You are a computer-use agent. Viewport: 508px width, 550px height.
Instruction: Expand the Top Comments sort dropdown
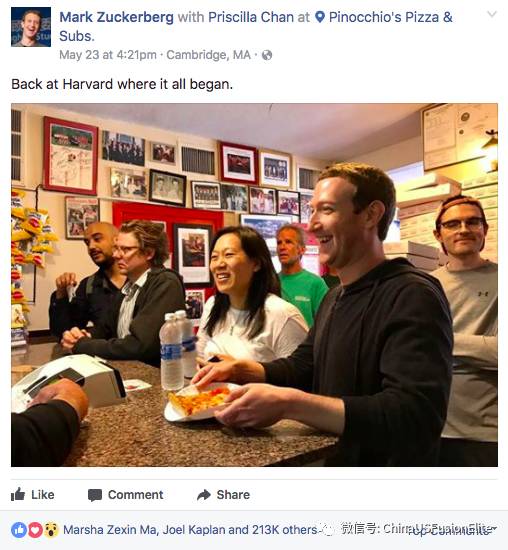454,530
